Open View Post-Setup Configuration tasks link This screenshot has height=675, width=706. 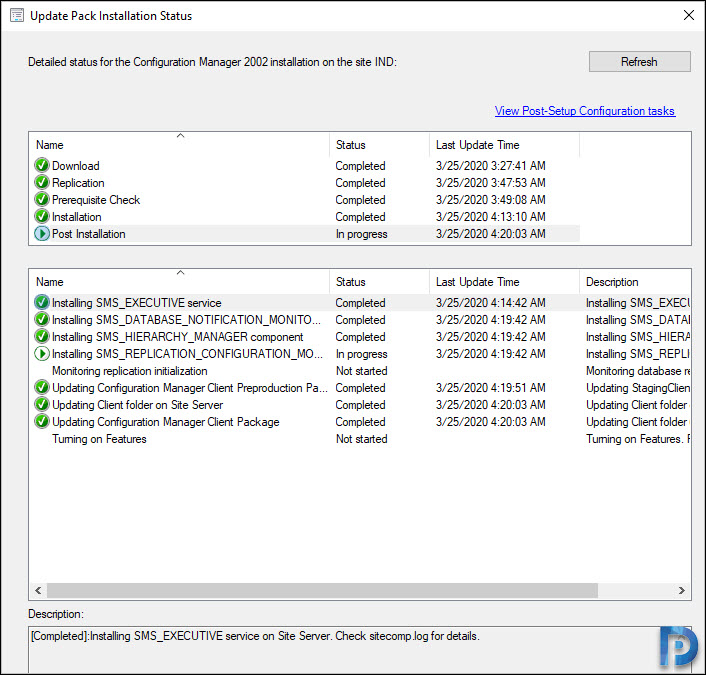[x=584, y=111]
